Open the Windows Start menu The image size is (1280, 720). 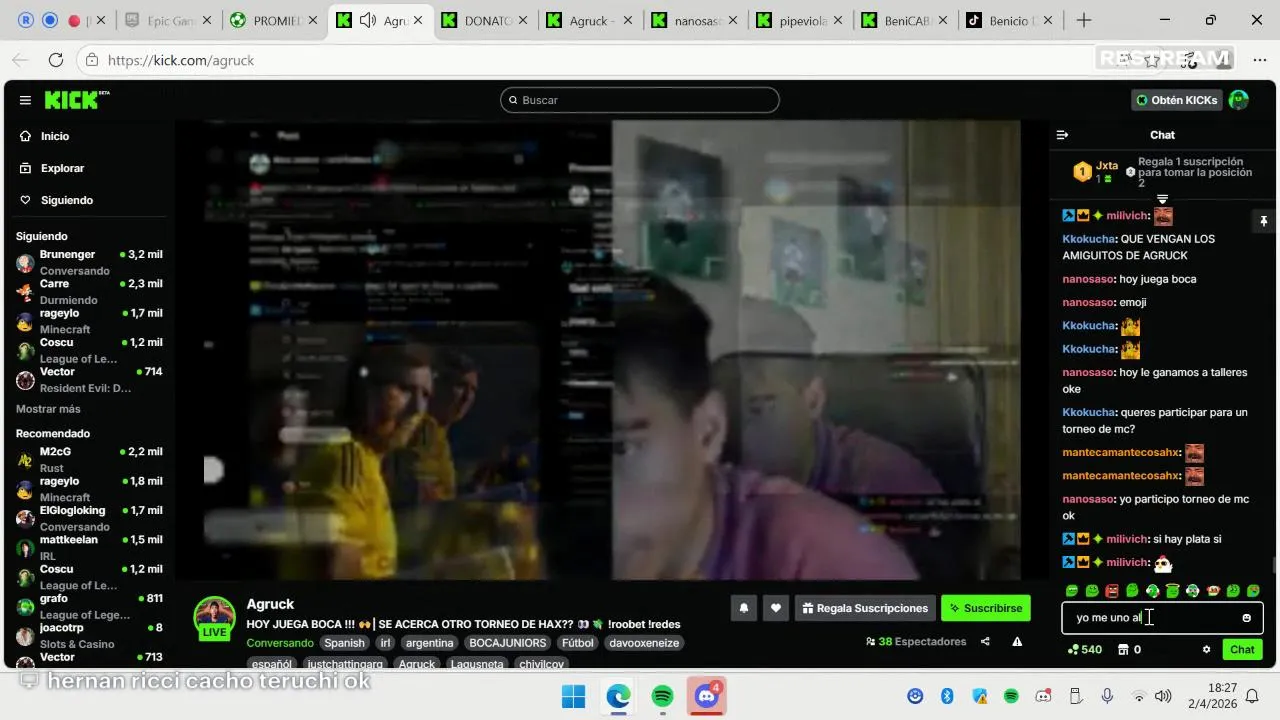point(573,696)
